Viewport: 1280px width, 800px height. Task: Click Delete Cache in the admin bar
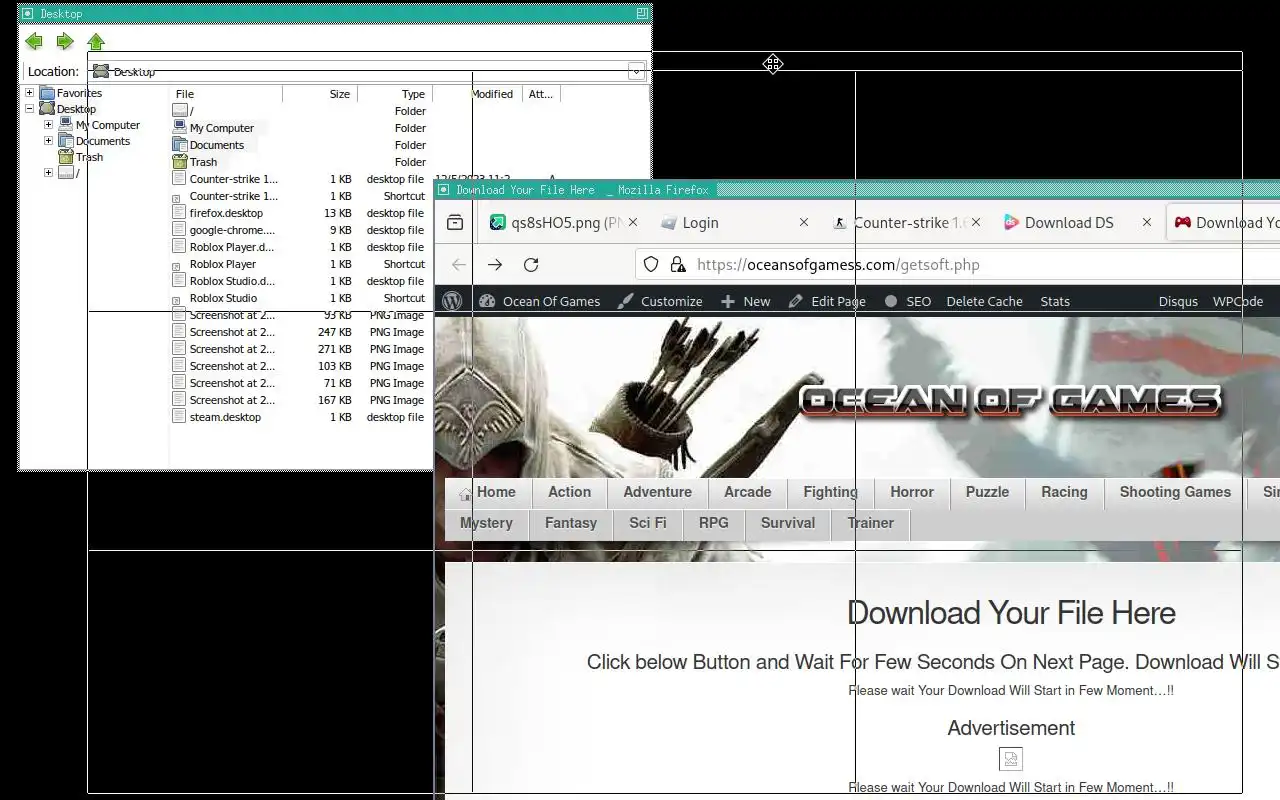click(x=984, y=301)
